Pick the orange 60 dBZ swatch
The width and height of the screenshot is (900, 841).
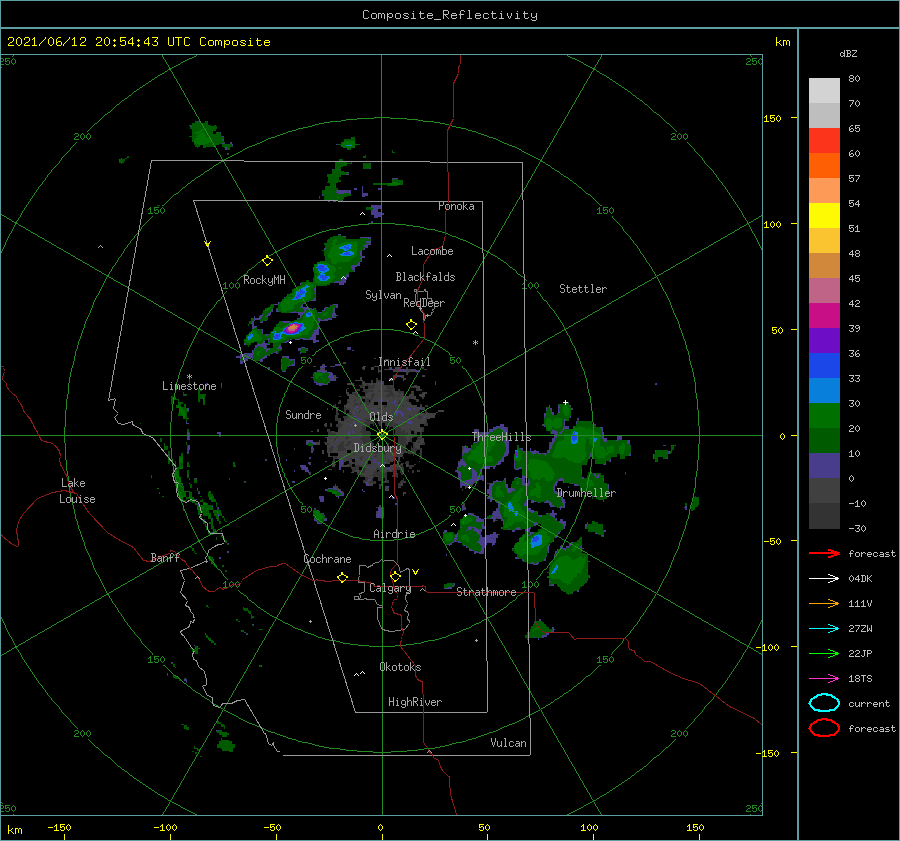pos(824,165)
